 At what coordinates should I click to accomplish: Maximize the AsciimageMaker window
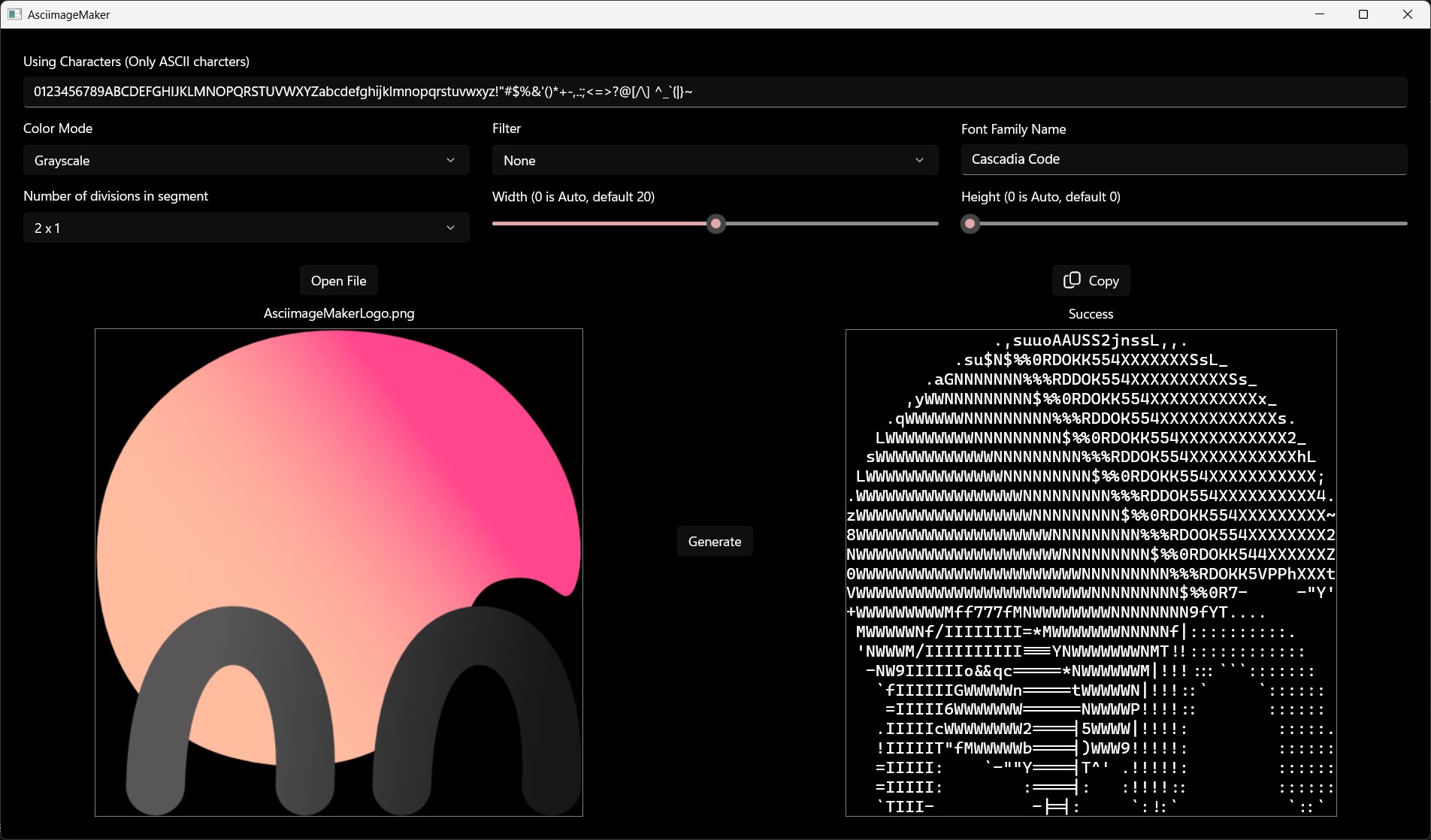tap(1363, 14)
